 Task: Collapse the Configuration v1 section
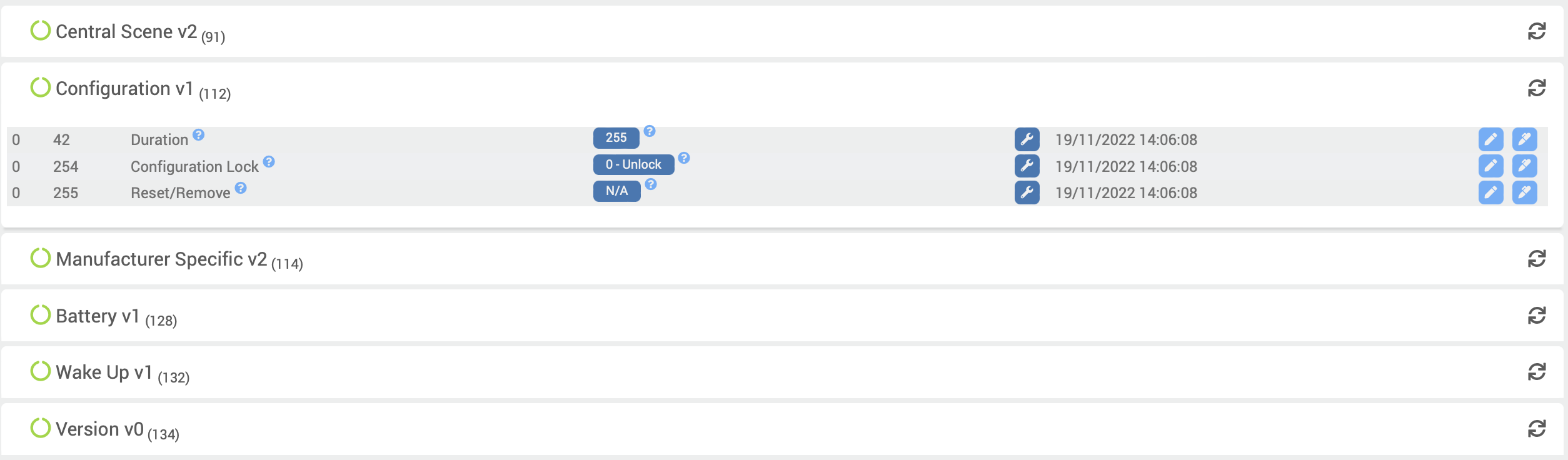pyautogui.click(x=124, y=89)
